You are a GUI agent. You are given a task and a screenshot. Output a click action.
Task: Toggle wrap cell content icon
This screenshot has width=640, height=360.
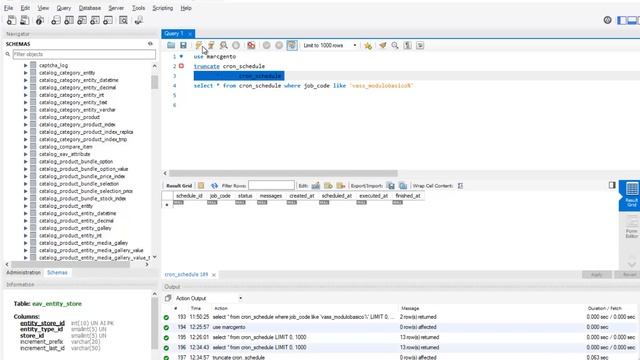(x=460, y=186)
